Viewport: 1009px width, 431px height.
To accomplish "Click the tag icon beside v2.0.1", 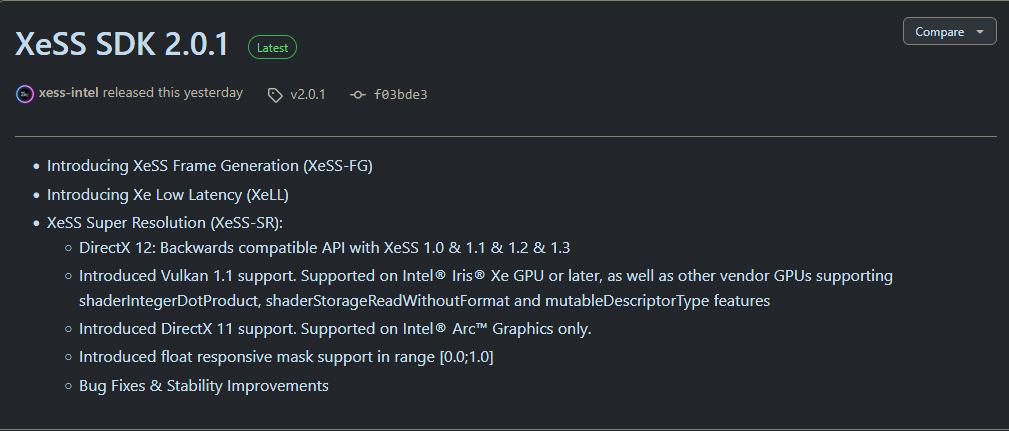I will click(x=275, y=95).
